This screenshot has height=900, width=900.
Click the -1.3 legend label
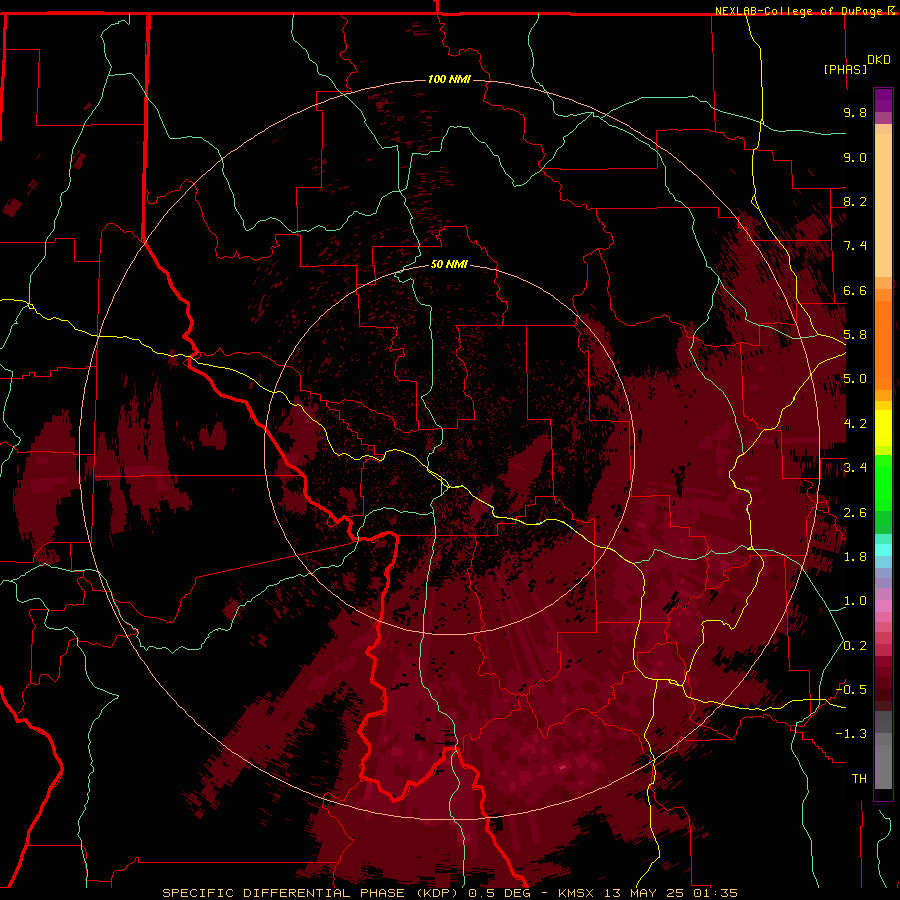click(851, 734)
